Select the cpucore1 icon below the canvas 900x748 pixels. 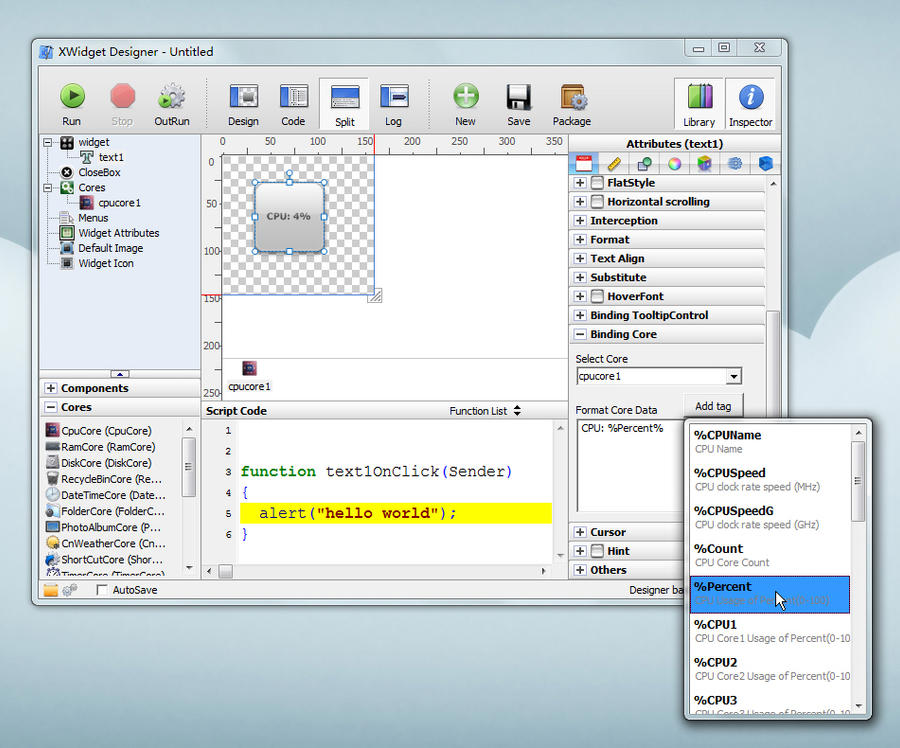pos(249,369)
